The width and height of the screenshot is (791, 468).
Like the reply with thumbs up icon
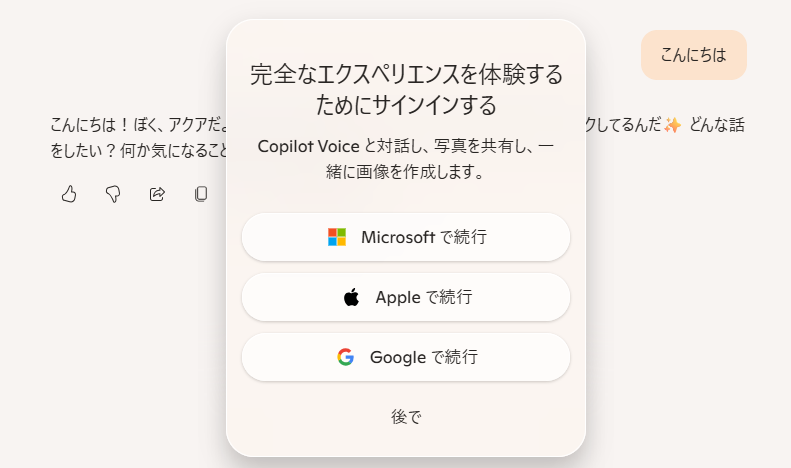coord(69,194)
